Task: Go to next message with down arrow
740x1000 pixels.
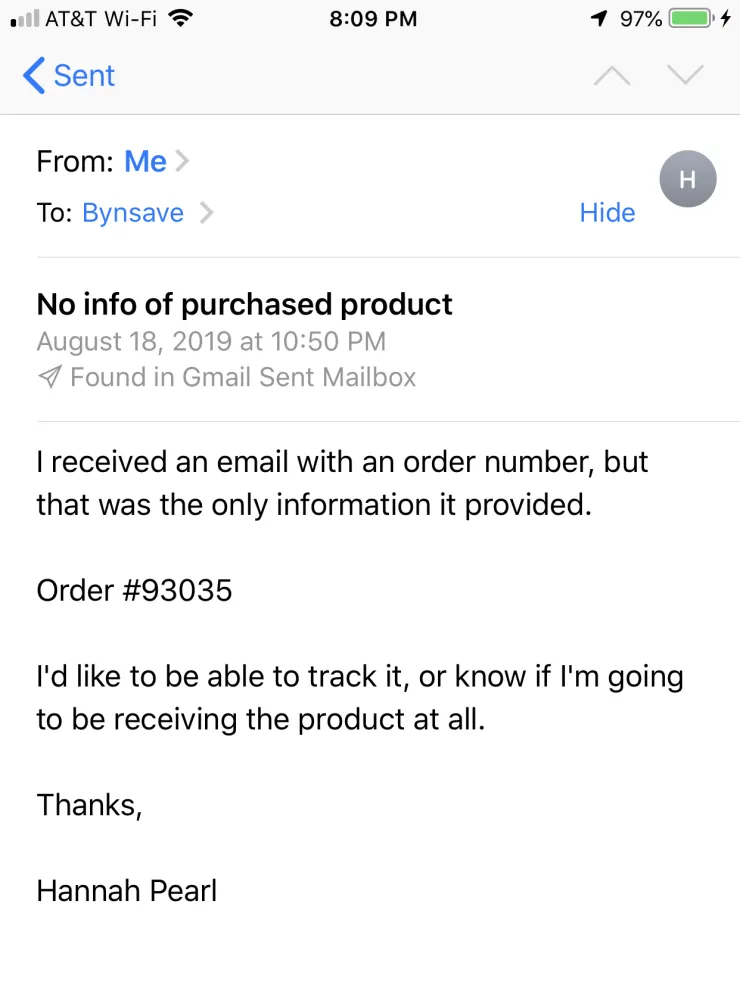Action: (x=685, y=75)
